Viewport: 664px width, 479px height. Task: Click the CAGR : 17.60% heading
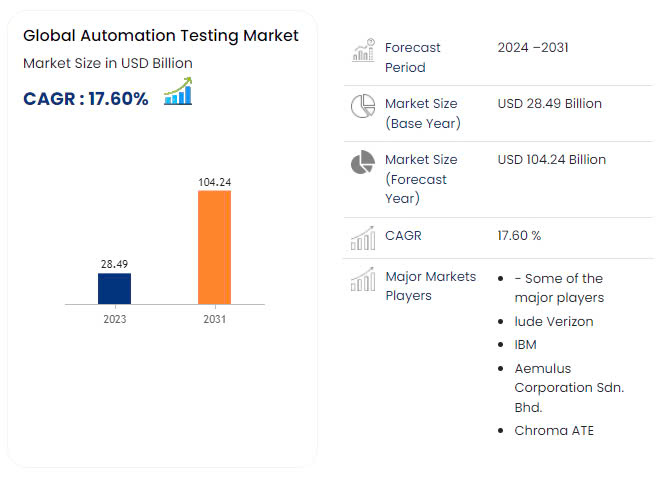coord(86,98)
